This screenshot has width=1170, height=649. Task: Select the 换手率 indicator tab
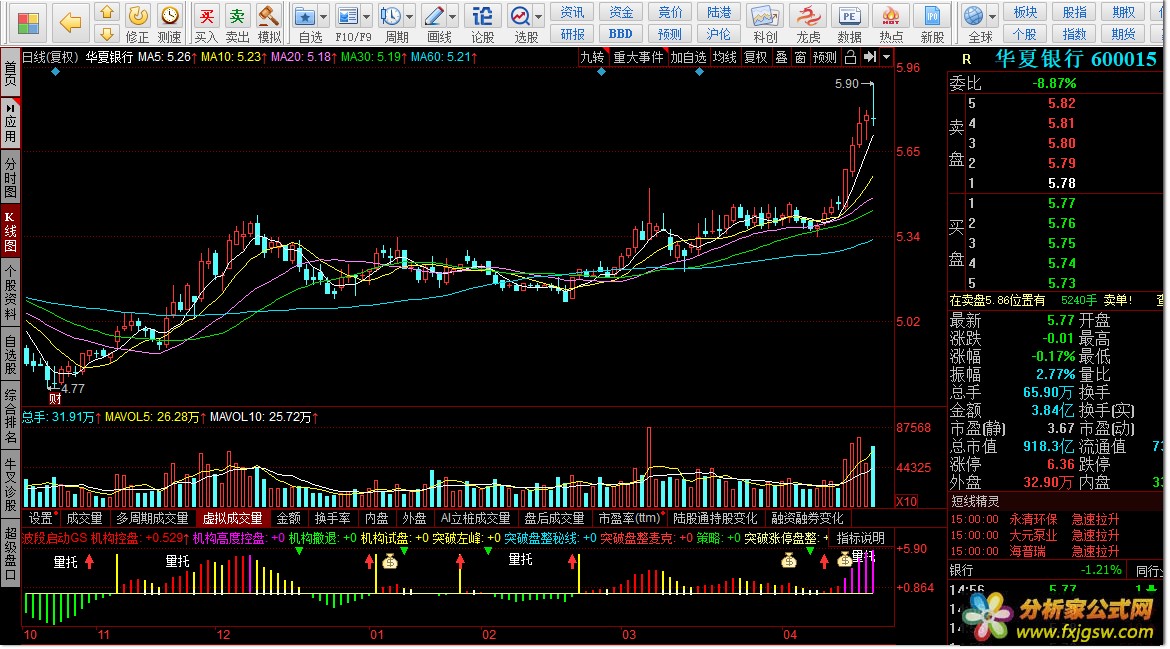332,518
